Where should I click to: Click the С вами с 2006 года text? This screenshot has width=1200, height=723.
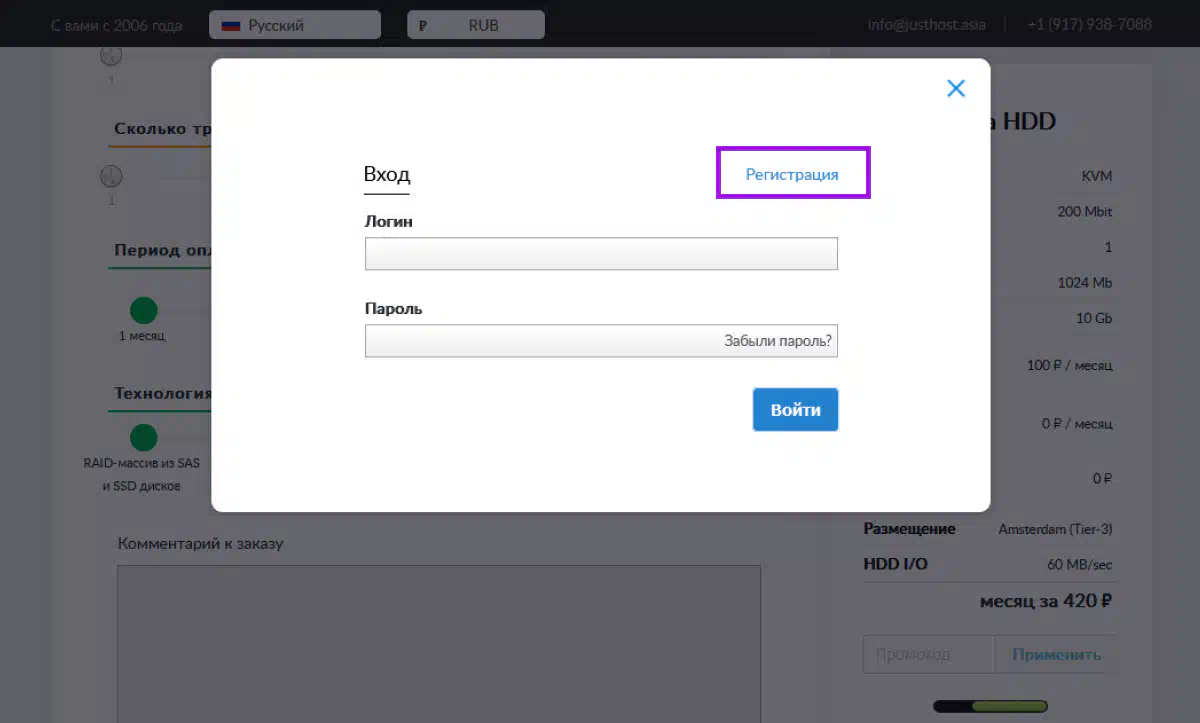[116, 25]
